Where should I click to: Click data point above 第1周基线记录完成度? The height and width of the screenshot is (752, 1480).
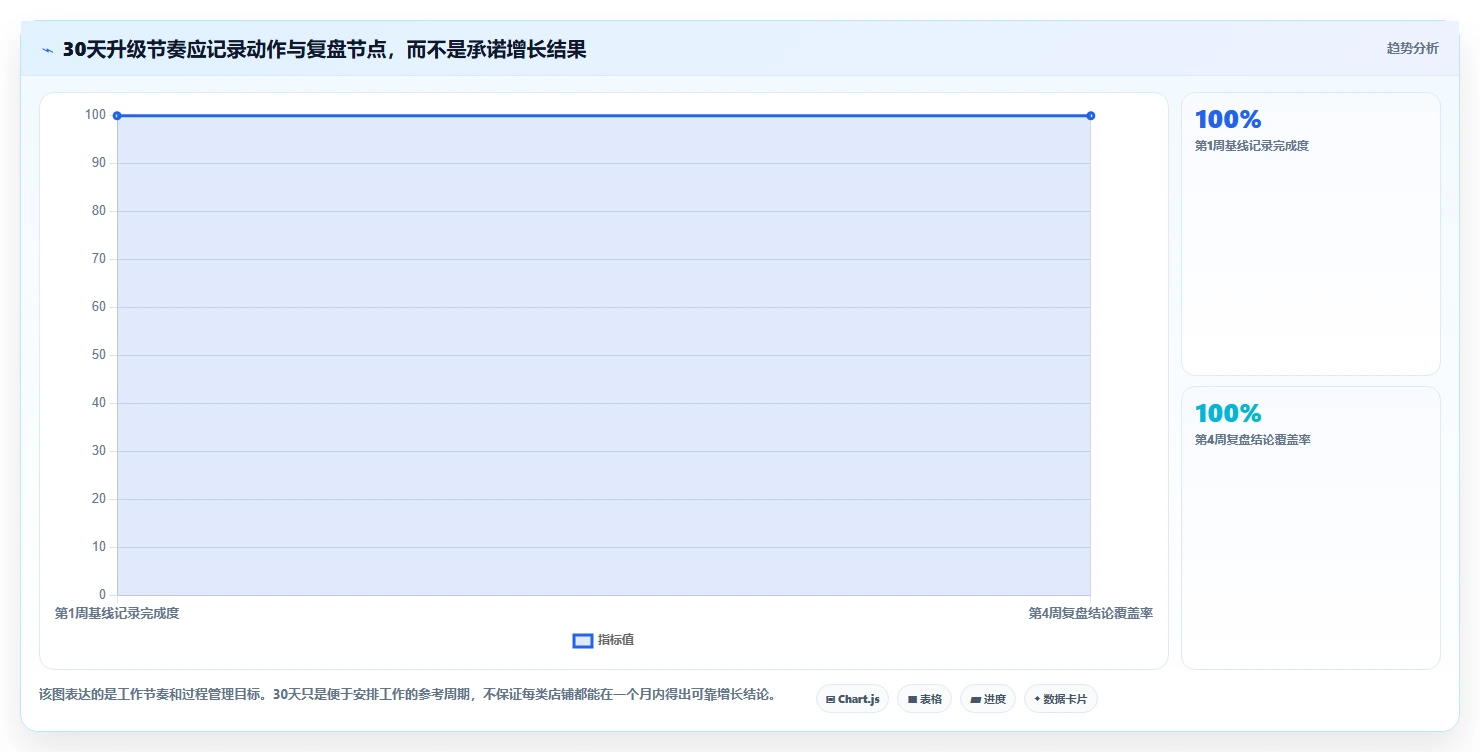(x=117, y=116)
